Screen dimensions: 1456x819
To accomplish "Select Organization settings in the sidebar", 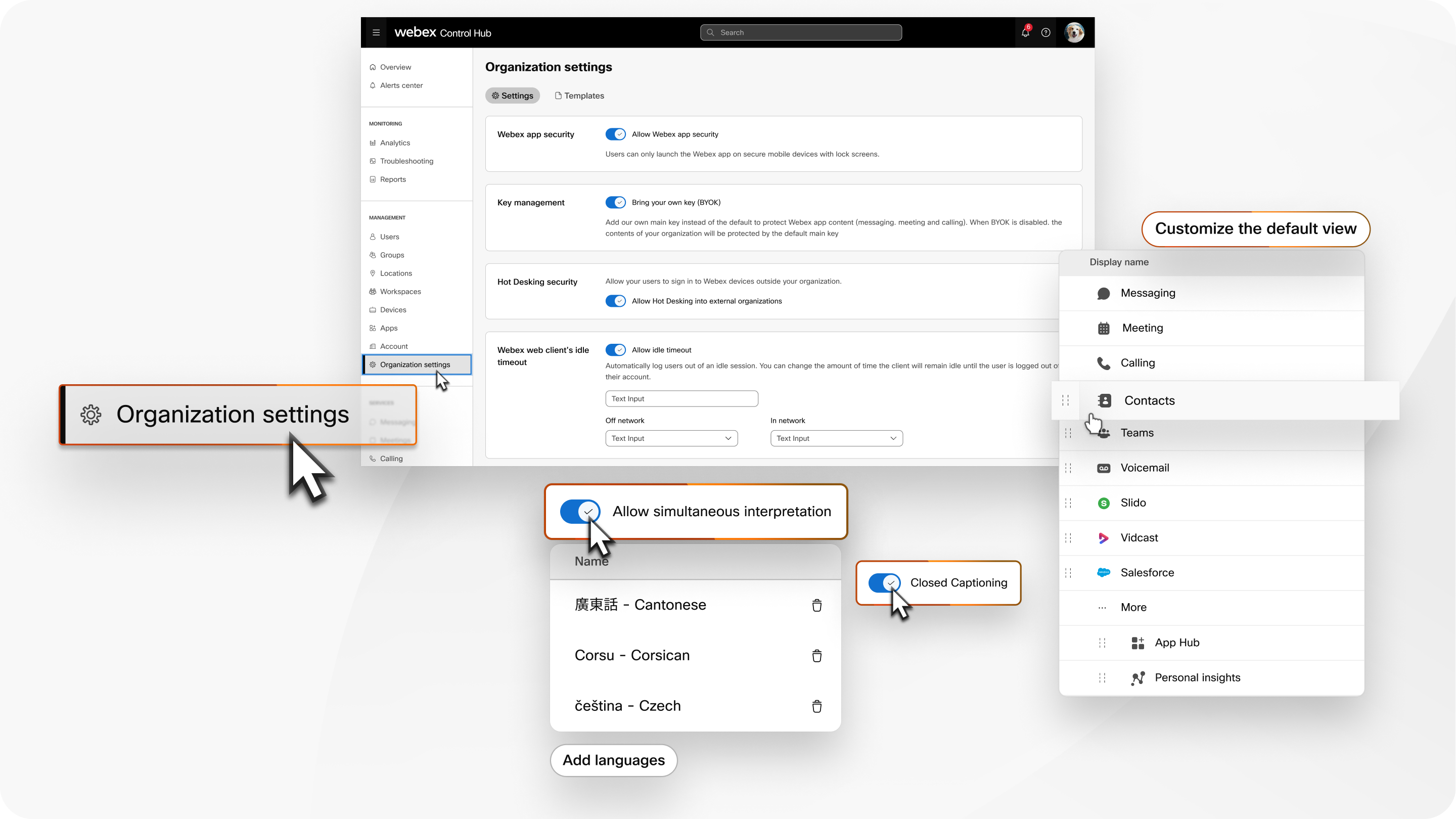I will 416,364.
